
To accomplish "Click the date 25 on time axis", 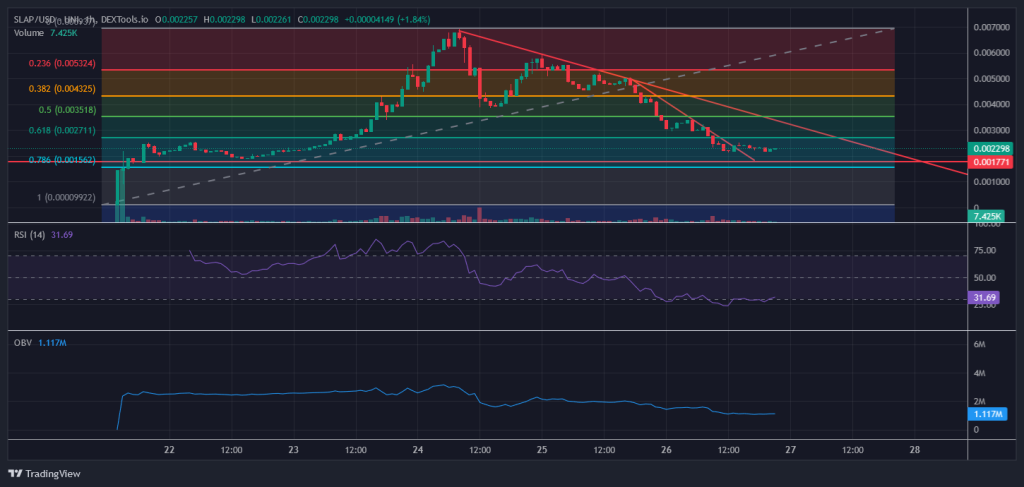I will click(x=541, y=450).
